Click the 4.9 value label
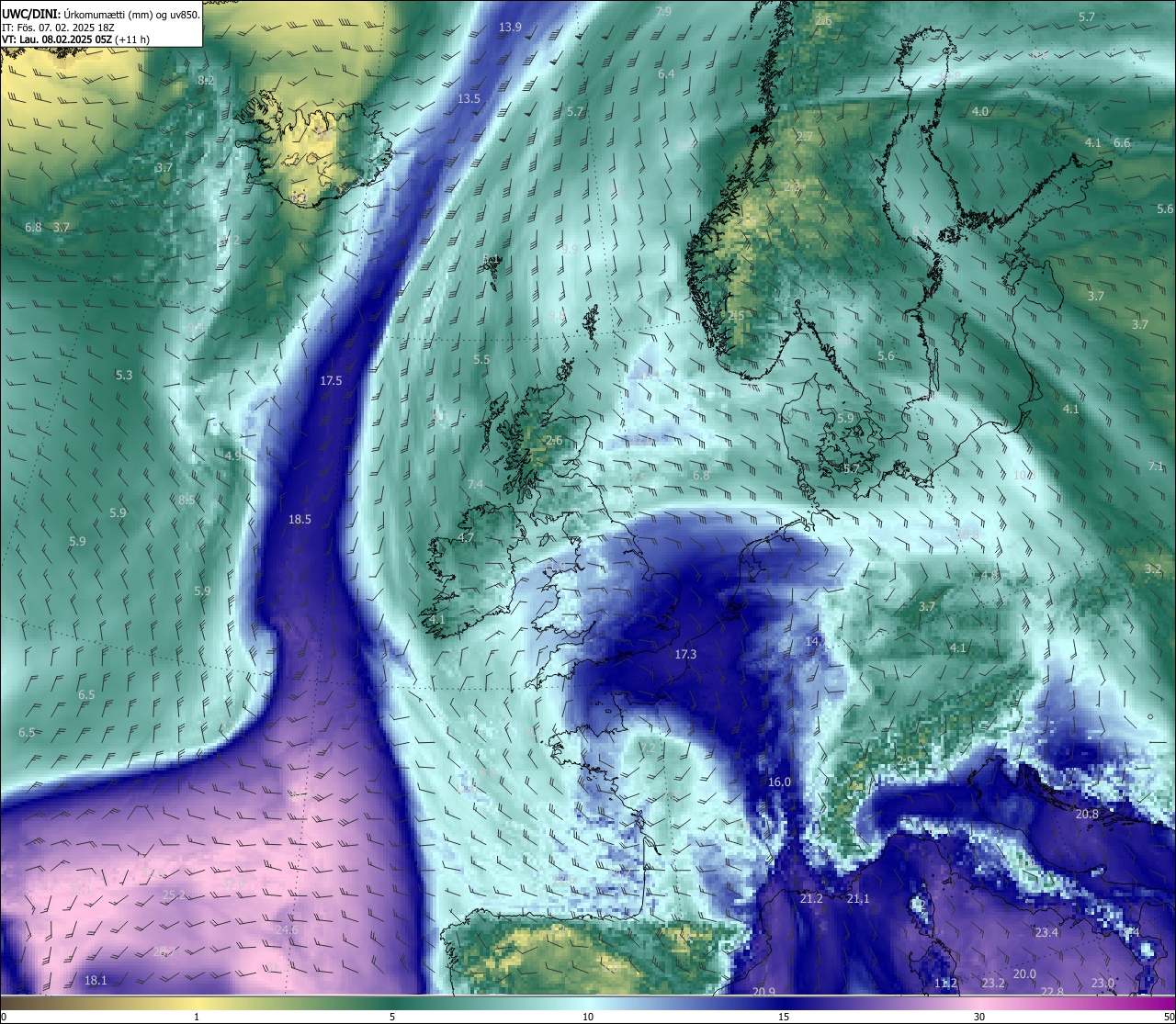The width and height of the screenshot is (1176, 1024). (x=233, y=455)
